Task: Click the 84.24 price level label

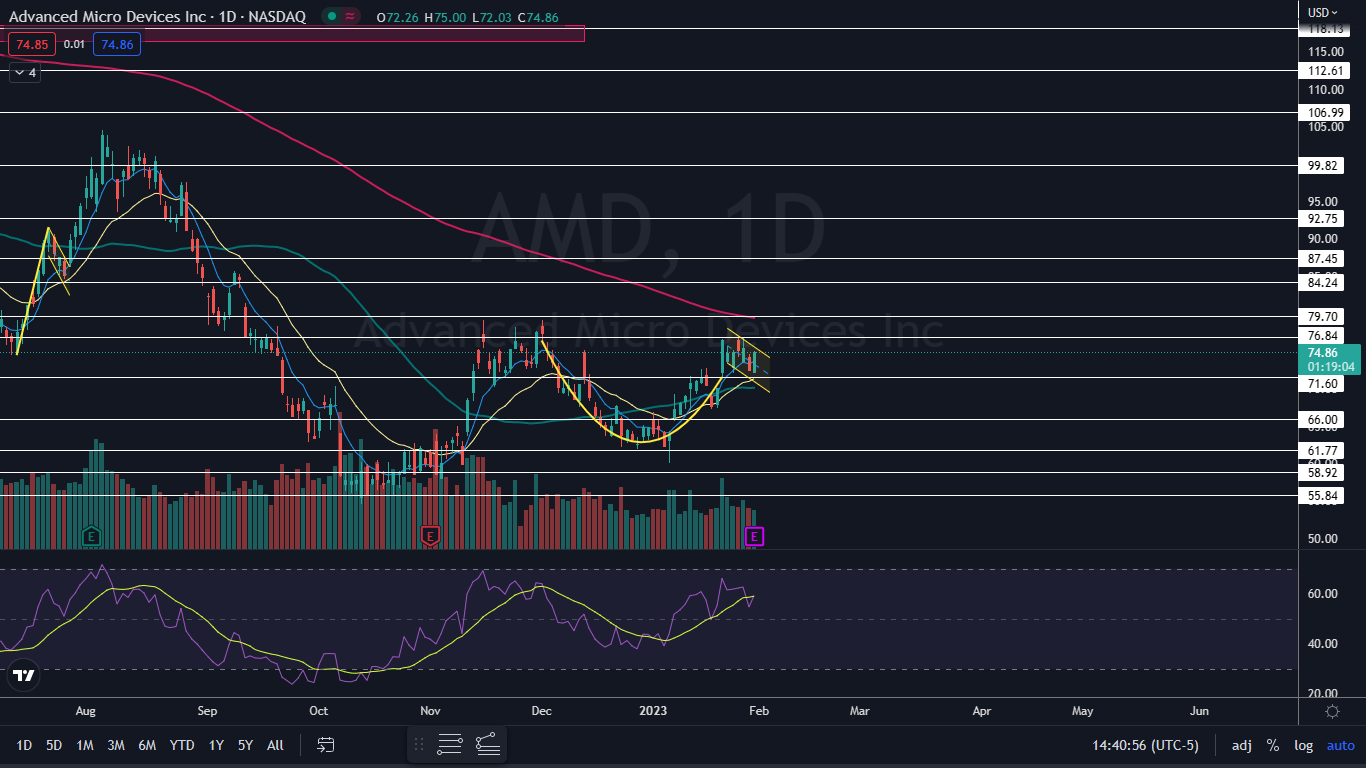Action: click(x=1322, y=283)
